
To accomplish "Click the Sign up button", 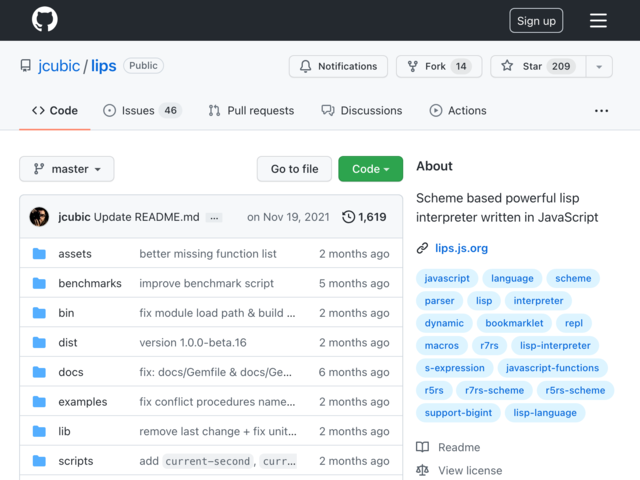I will (536, 21).
